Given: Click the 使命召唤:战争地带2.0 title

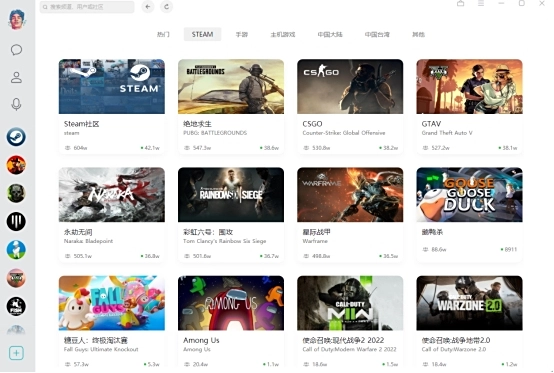Looking at the screenshot, I should [x=456, y=340].
